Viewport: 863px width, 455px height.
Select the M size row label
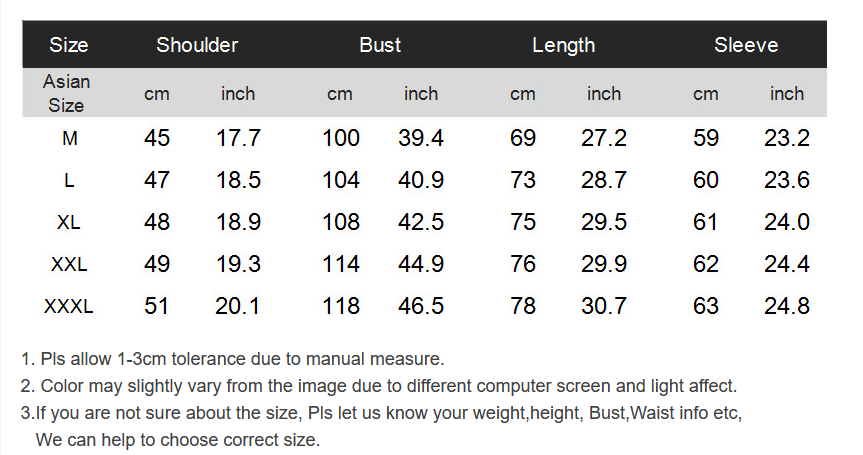click(x=69, y=138)
